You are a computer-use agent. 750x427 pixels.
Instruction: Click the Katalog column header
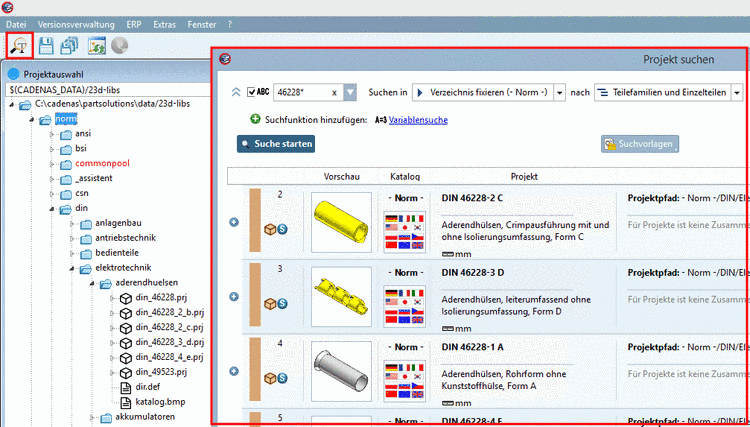pyautogui.click(x=405, y=176)
